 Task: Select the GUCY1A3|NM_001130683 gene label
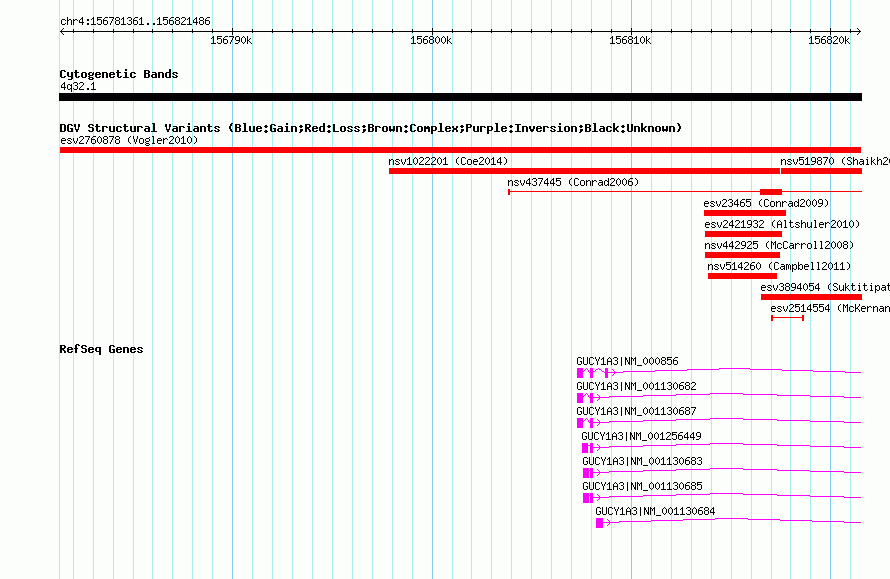click(x=643, y=461)
